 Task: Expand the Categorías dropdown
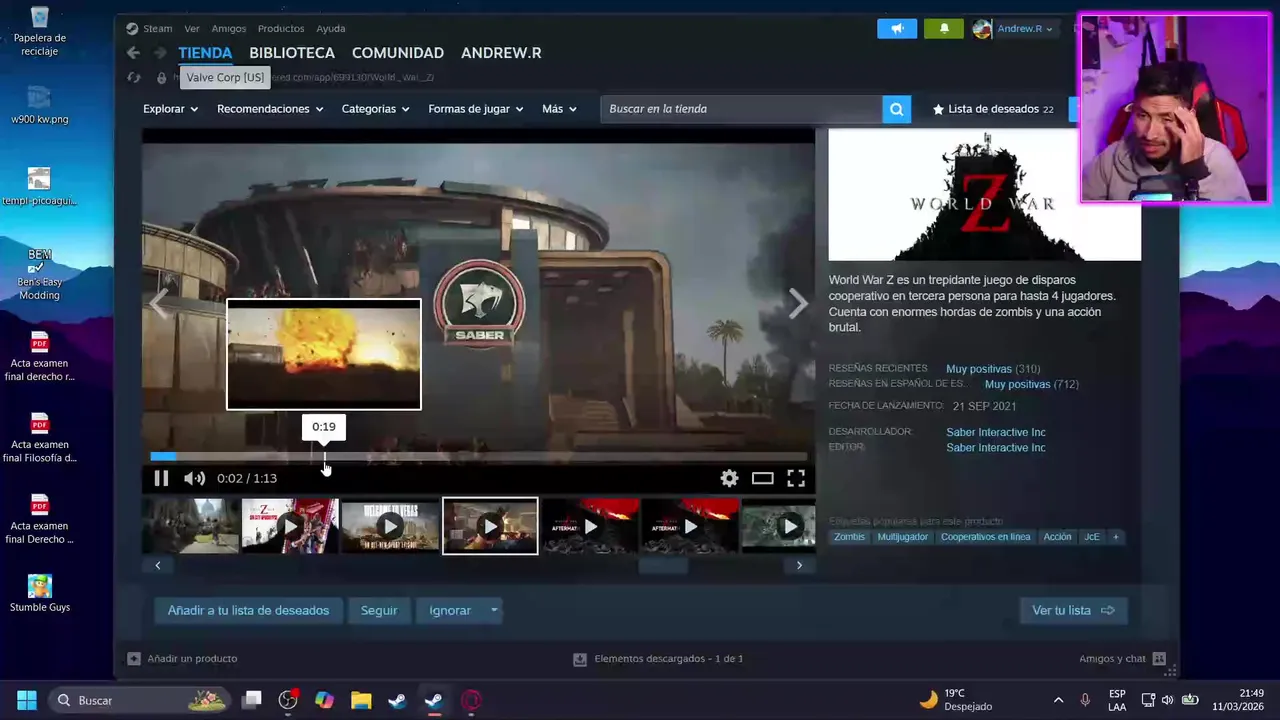(x=376, y=109)
